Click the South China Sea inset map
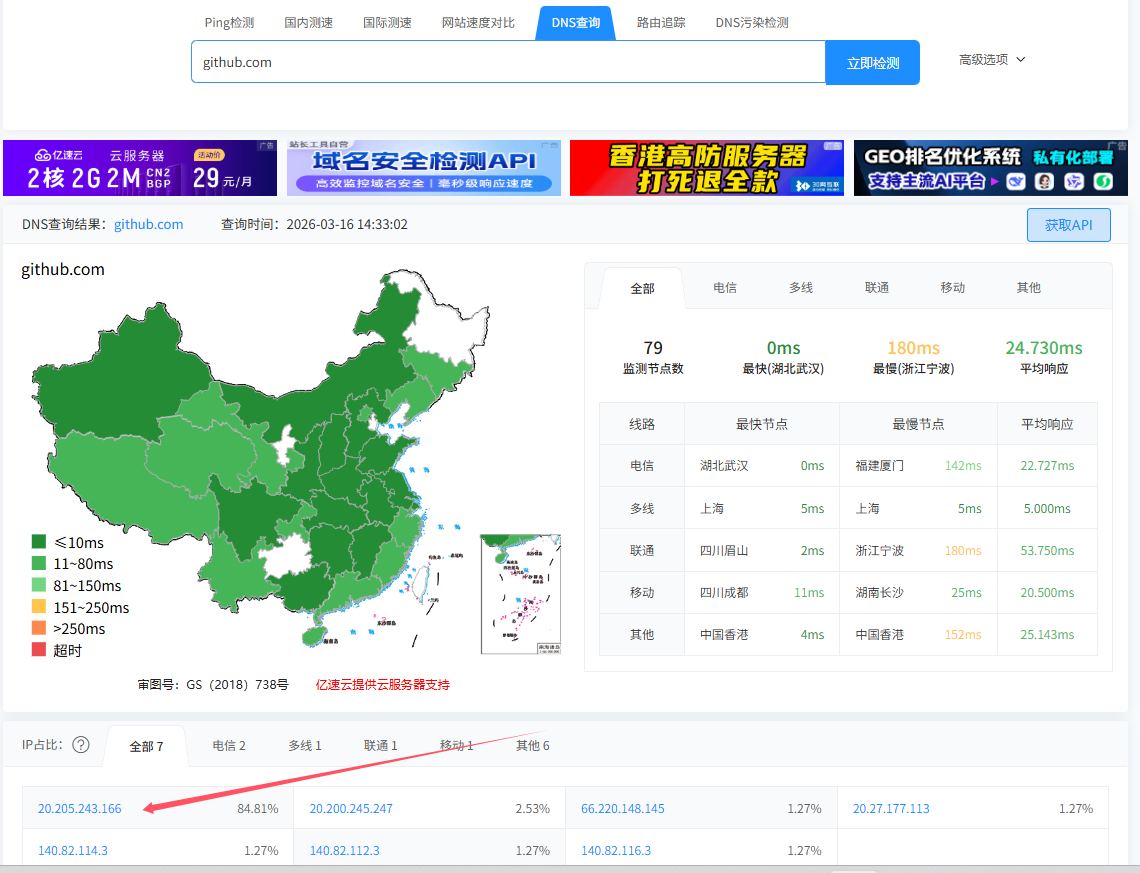The width and height of the screenshot is (1140, 873). point(521,595)
